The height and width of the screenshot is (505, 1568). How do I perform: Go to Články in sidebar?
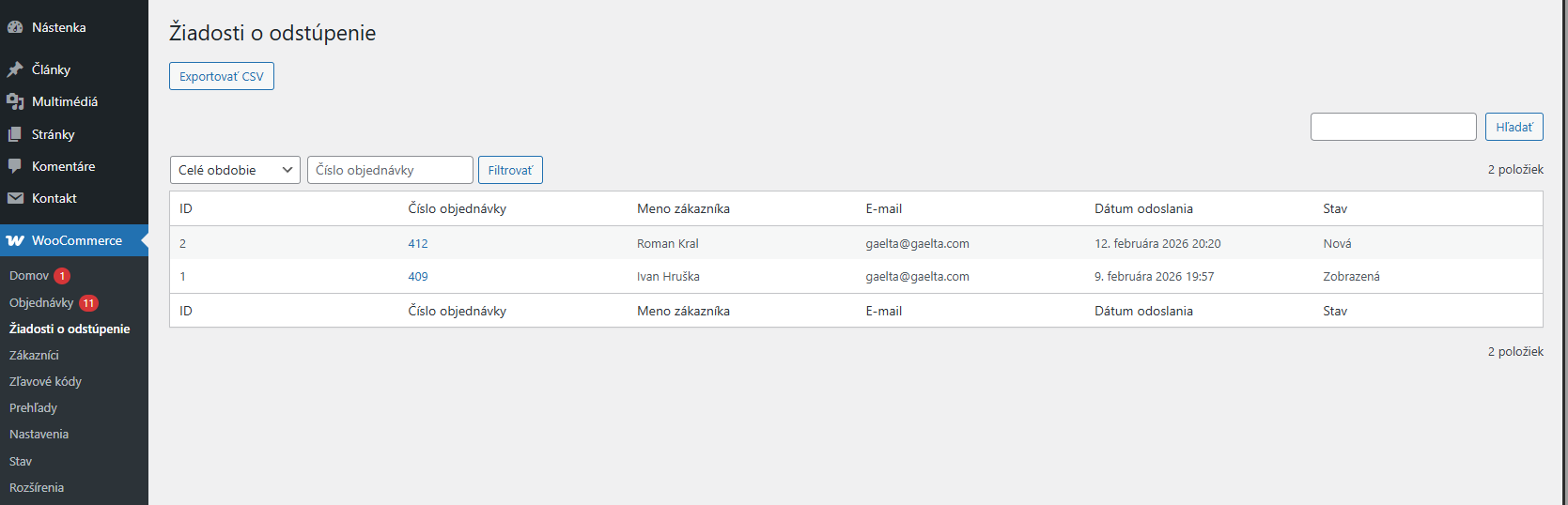coord(51,69)
